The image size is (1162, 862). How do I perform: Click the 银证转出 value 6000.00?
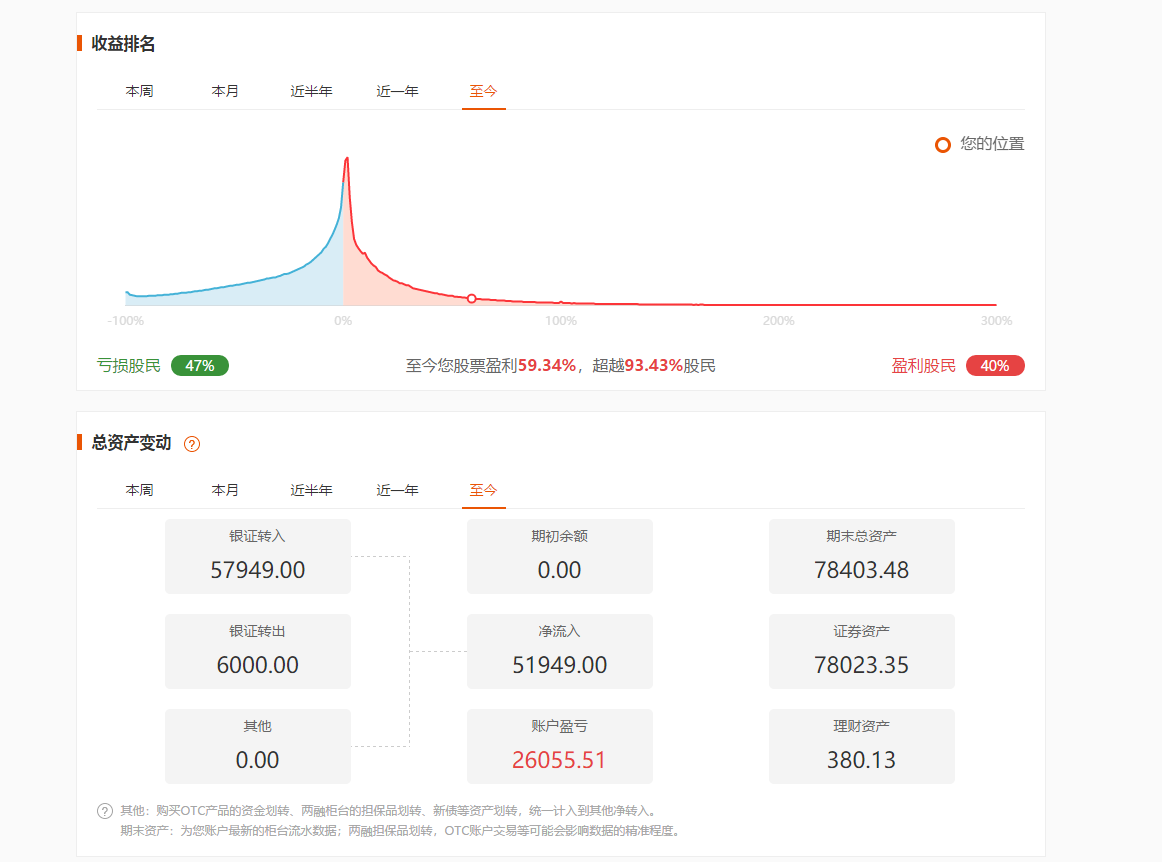point(258,665)
